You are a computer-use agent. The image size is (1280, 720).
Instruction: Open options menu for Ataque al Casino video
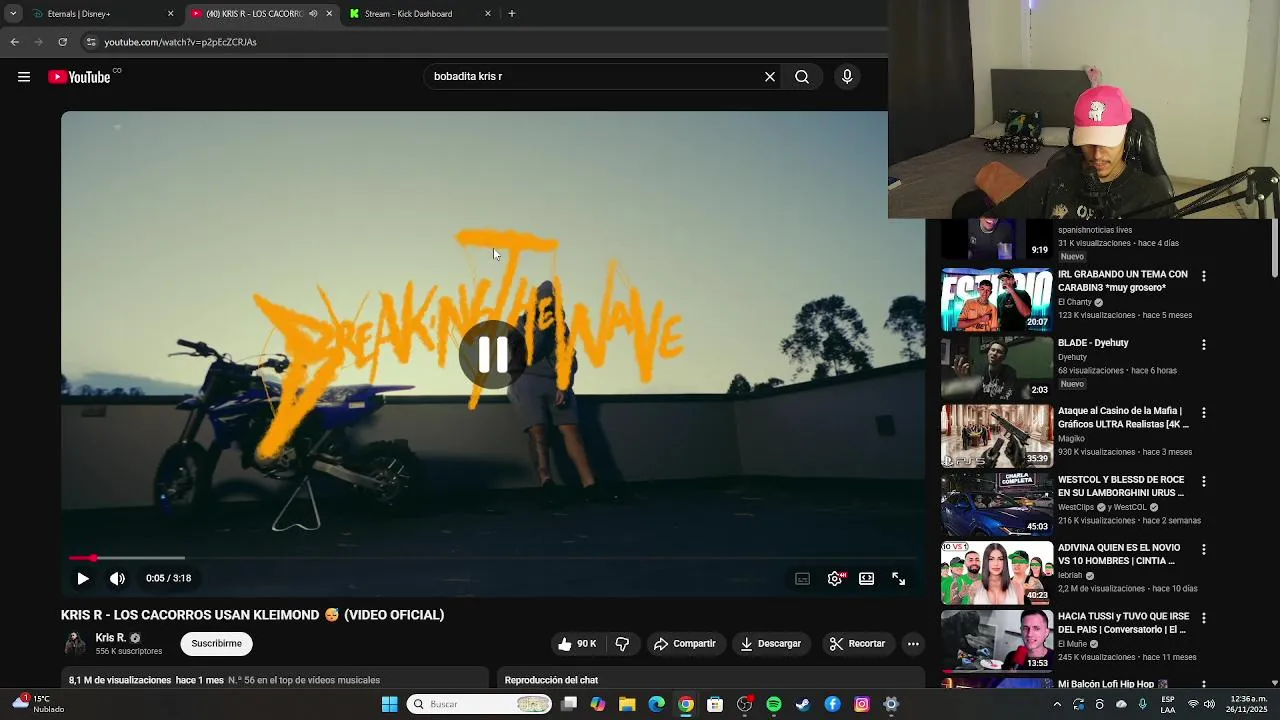(1204, 413)
